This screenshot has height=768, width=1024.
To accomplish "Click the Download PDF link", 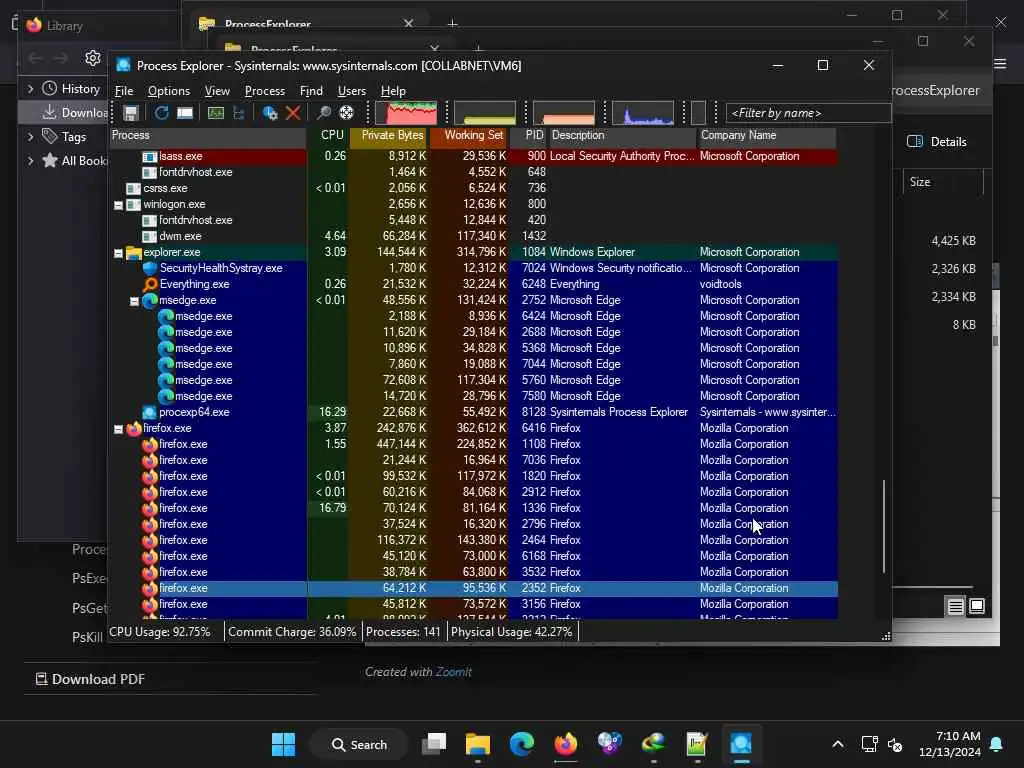I will (90, 679).
